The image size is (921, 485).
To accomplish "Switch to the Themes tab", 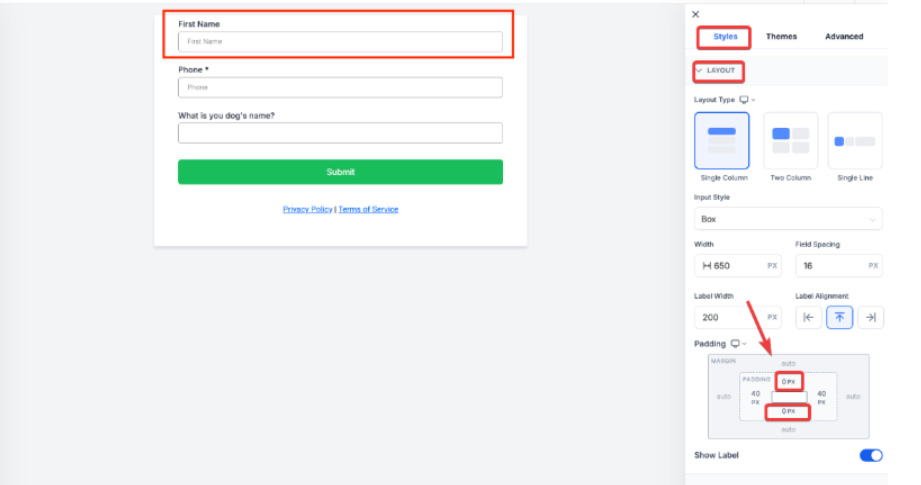I will point(781,37).
